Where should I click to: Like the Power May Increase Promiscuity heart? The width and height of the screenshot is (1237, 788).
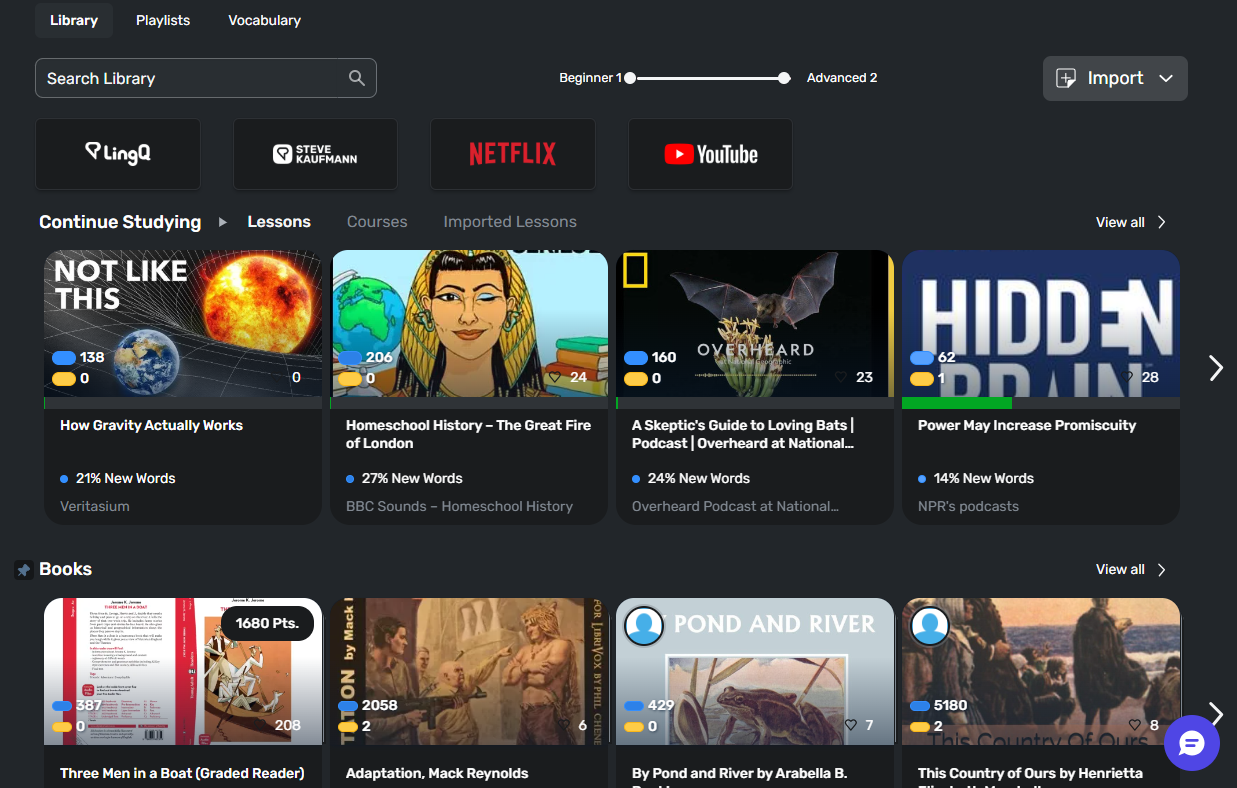[x=1126, y=378]
